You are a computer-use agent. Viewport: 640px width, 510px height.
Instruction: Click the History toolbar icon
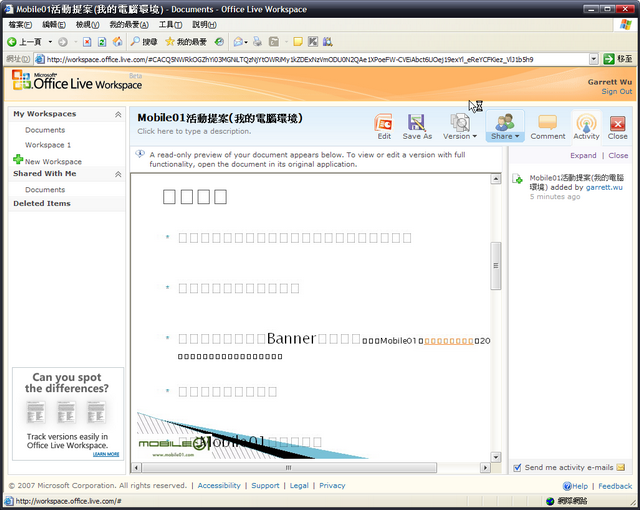point(219,42)
